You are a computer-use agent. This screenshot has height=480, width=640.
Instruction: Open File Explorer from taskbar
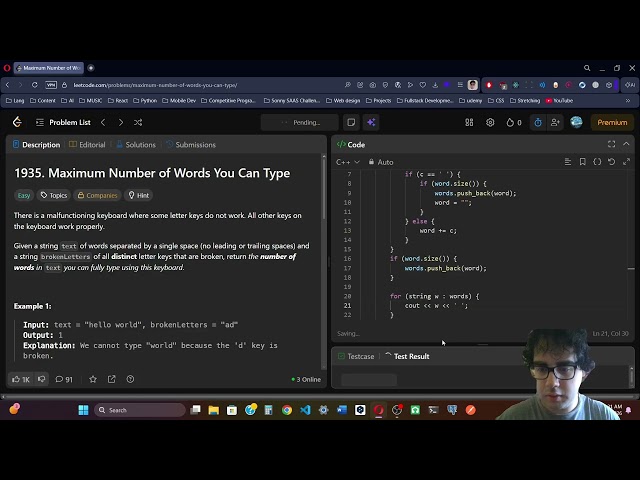(213, 410)
